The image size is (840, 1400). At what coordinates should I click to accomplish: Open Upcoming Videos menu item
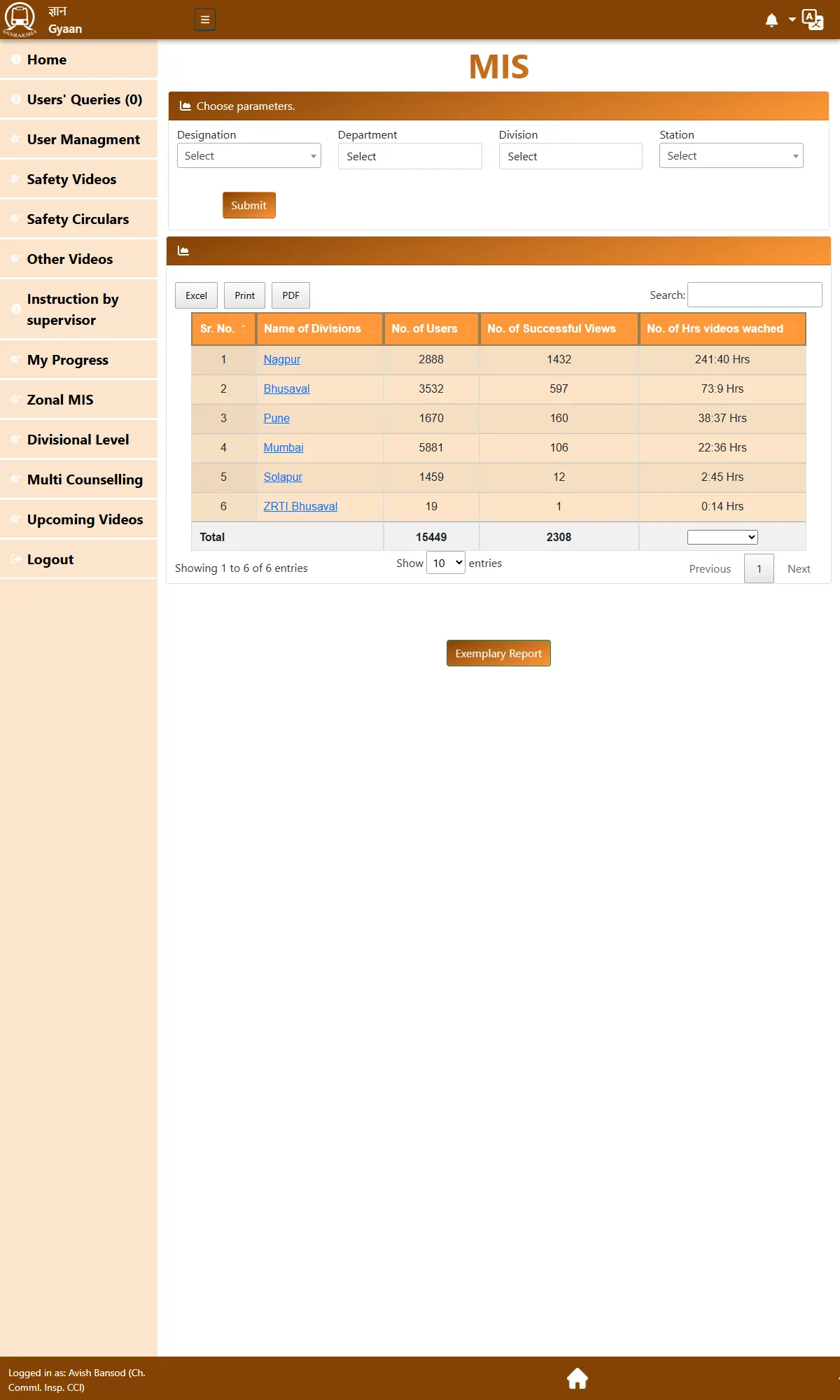click(x=78, y=519)
